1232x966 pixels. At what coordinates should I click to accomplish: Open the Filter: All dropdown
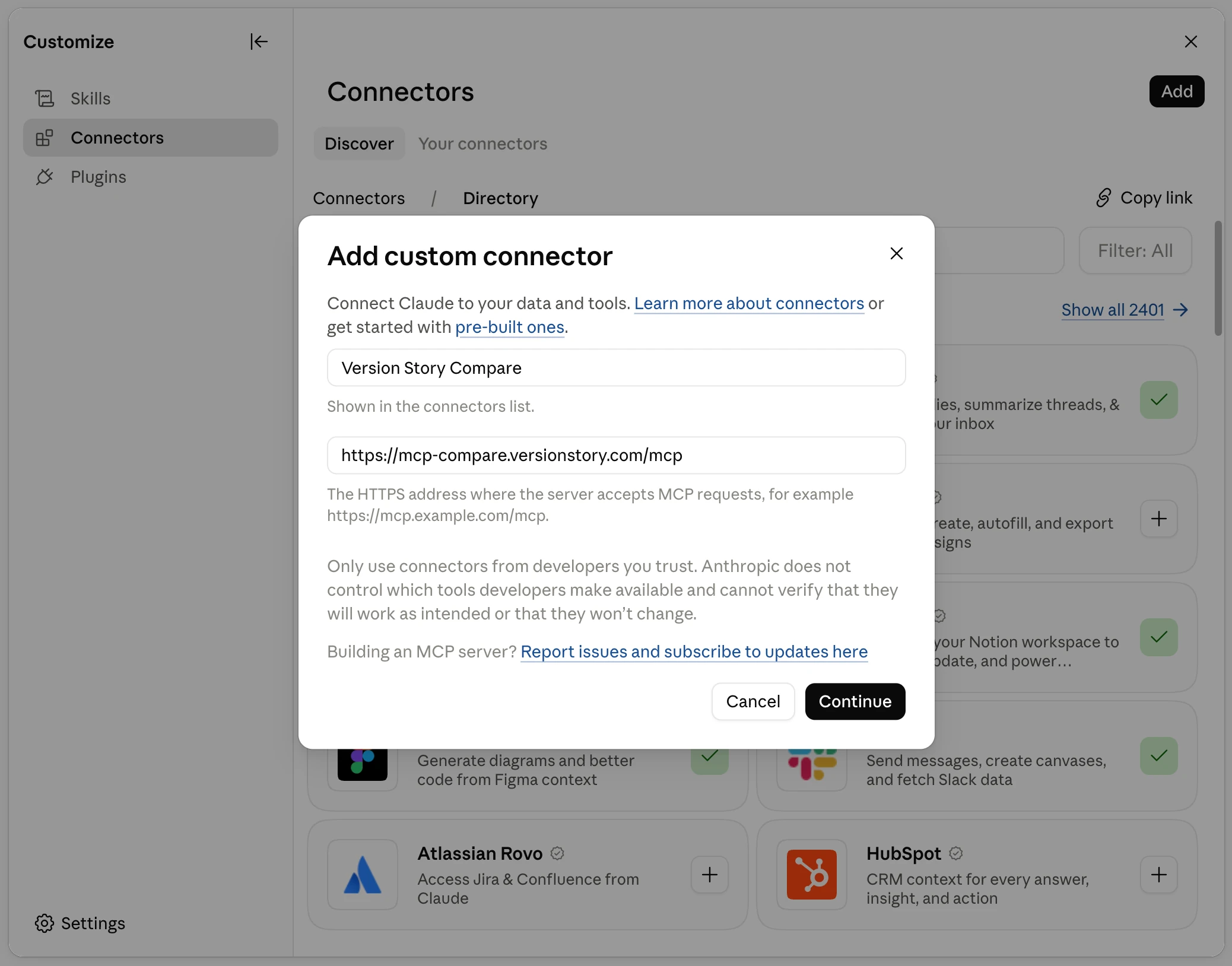click(x=1135, y=250)
